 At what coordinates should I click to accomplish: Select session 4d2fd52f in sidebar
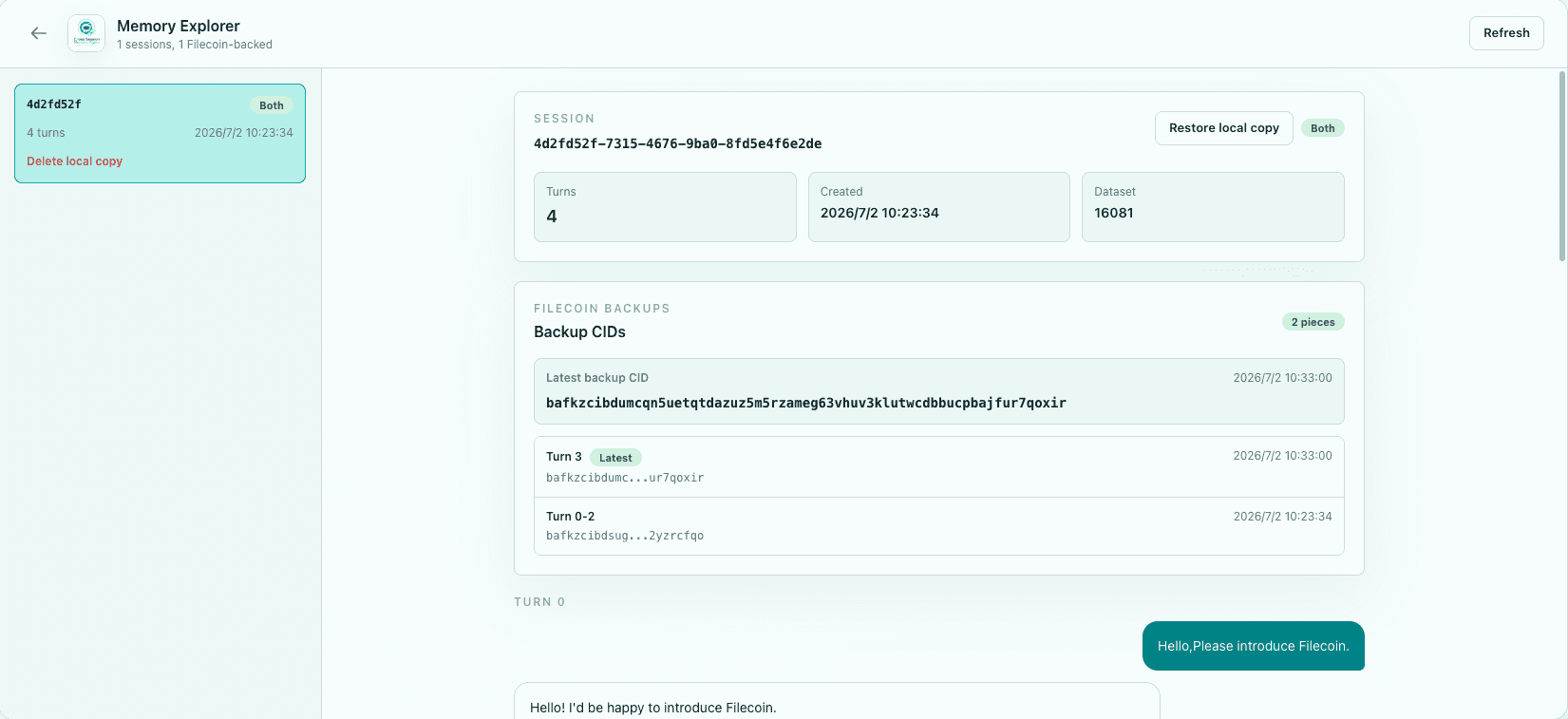tap(160, 133)
